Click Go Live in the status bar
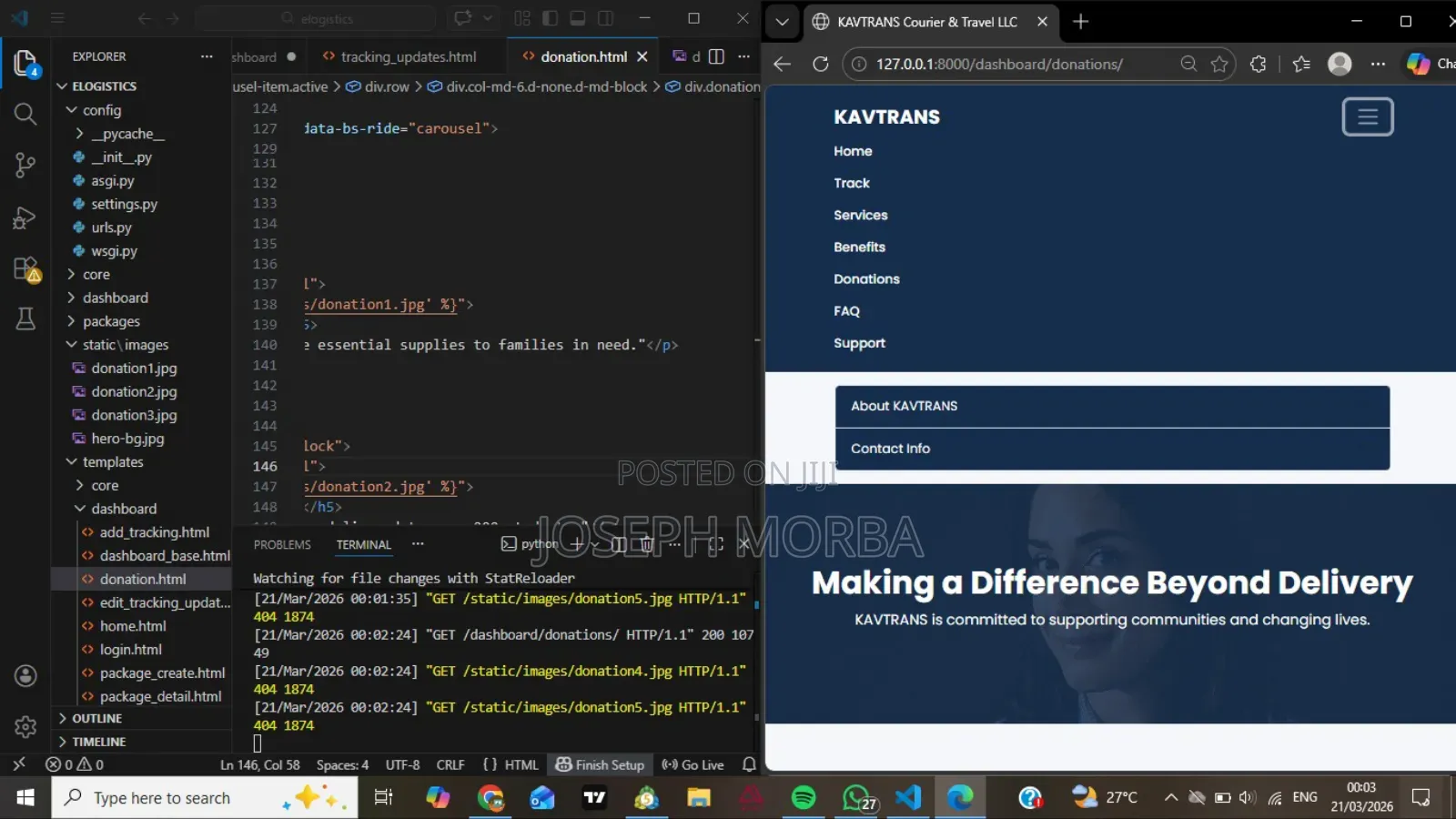 [x=693, y=764]
